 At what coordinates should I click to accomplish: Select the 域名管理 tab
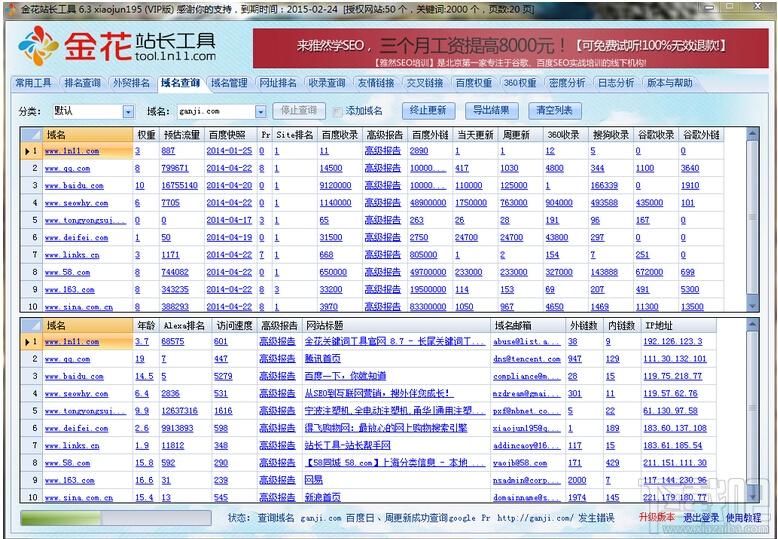tap(229, 83)
